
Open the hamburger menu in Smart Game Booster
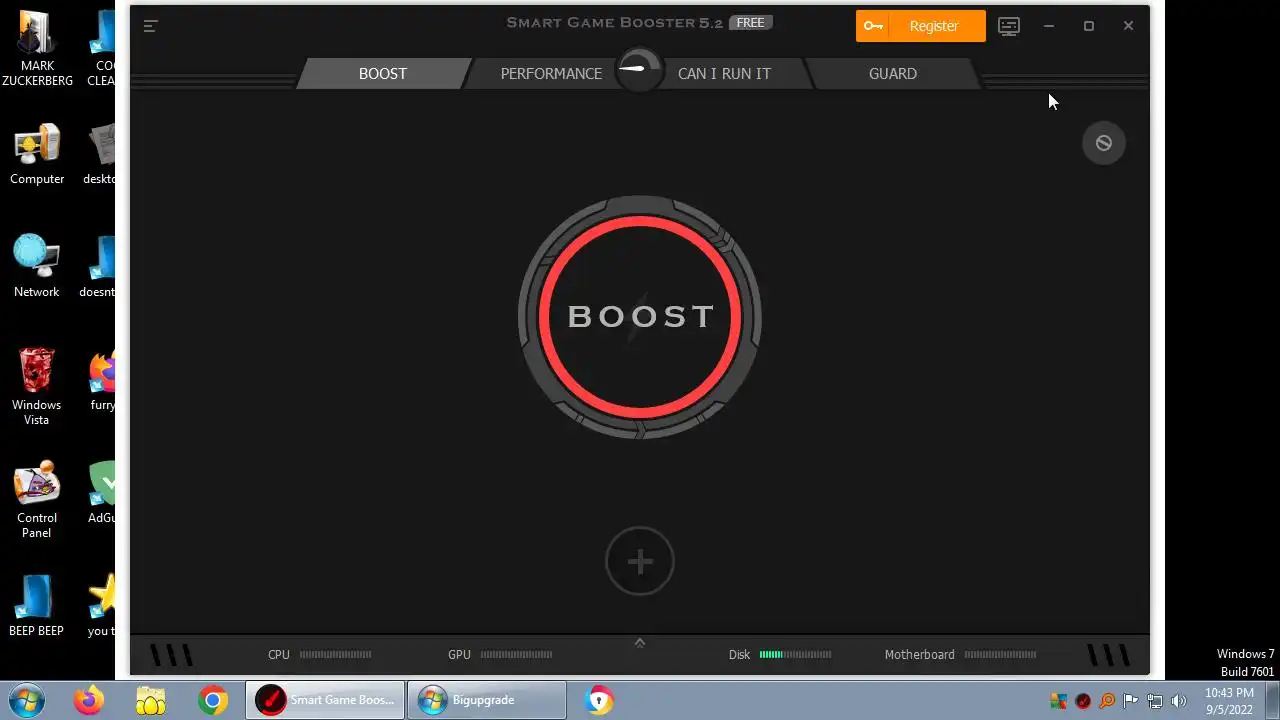click(151, 26)
